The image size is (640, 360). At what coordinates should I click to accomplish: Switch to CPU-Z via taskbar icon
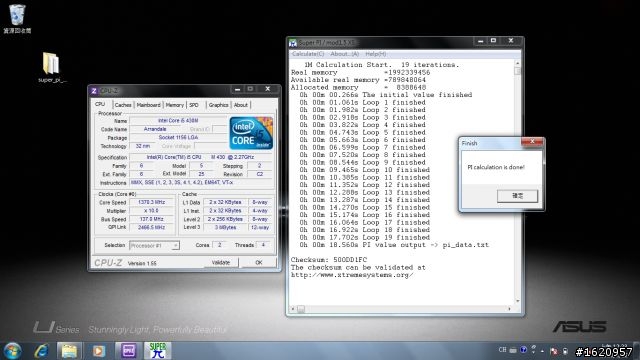tap(129, 351)
